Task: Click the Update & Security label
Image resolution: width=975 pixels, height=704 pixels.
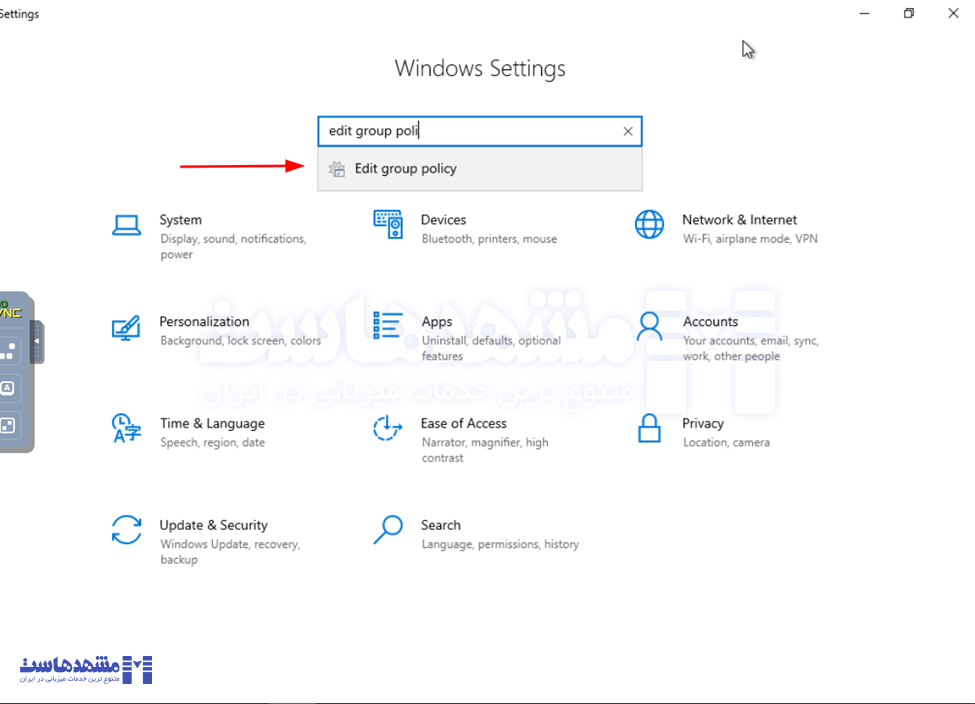Action: [x=213, y=525]
